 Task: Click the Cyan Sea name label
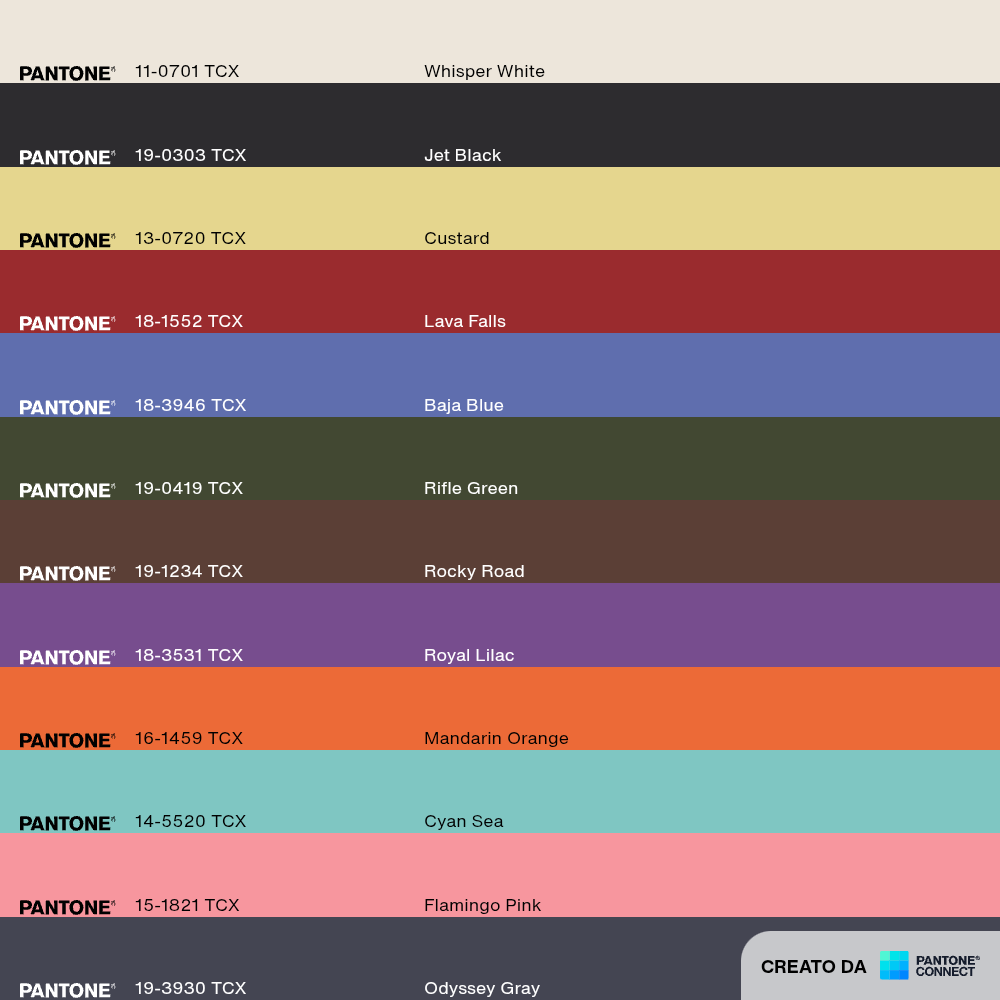pos(464,821)
